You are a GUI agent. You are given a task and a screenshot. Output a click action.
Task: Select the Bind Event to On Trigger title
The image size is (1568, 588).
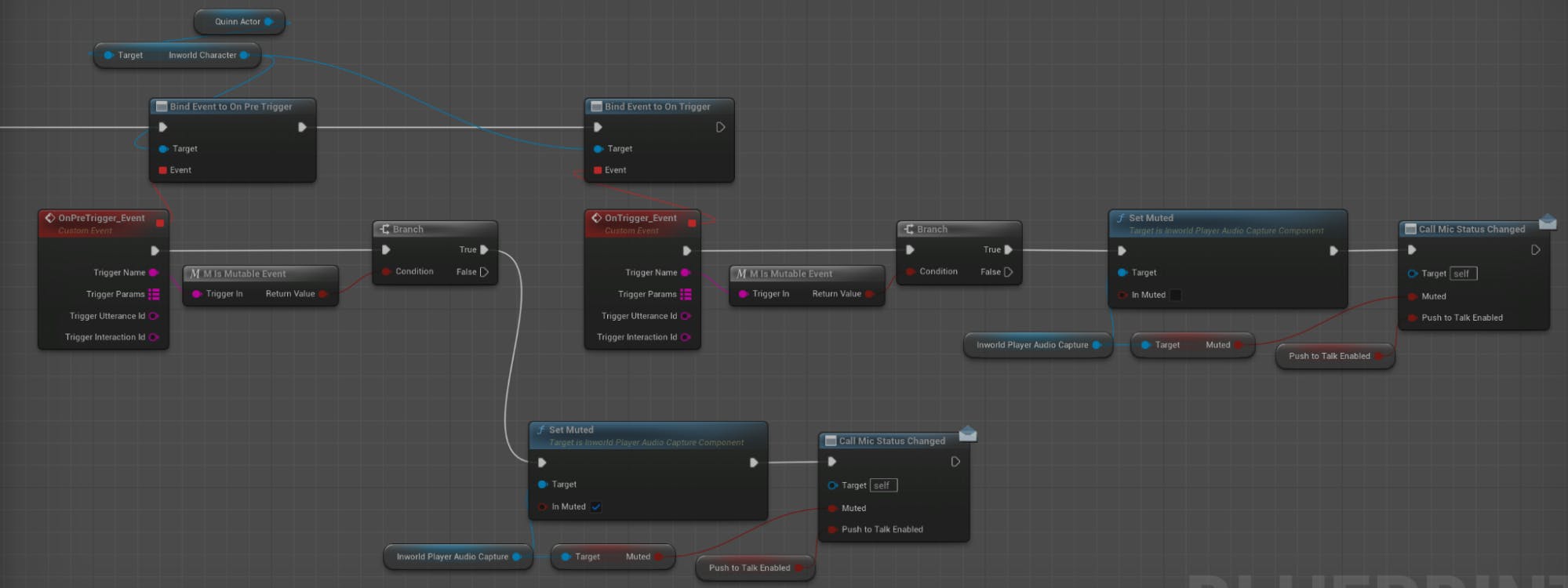657,107
